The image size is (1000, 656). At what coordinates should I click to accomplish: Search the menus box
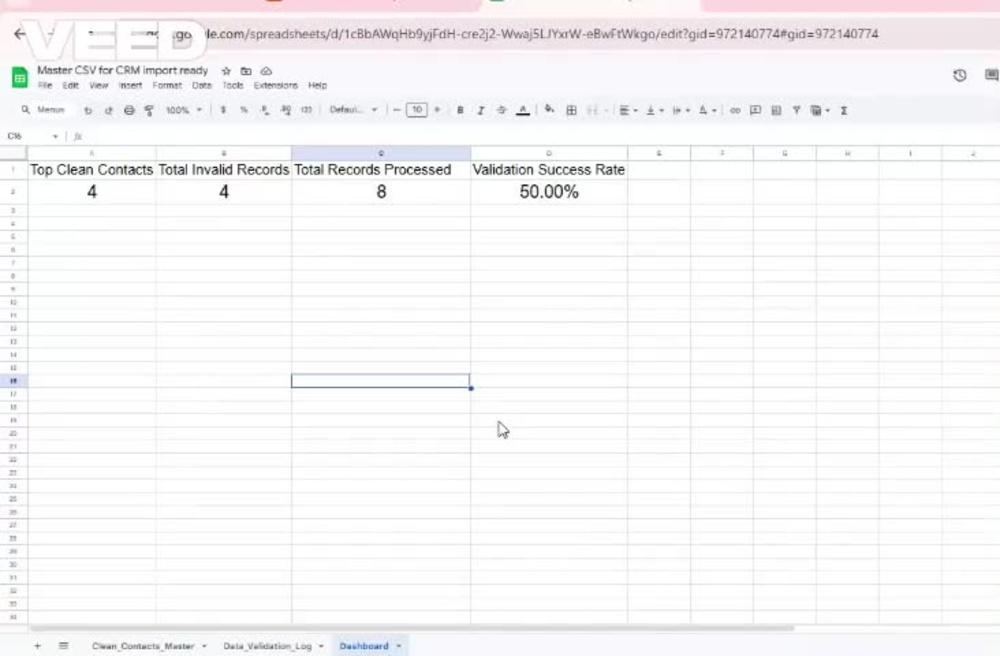tap(43, 110)
